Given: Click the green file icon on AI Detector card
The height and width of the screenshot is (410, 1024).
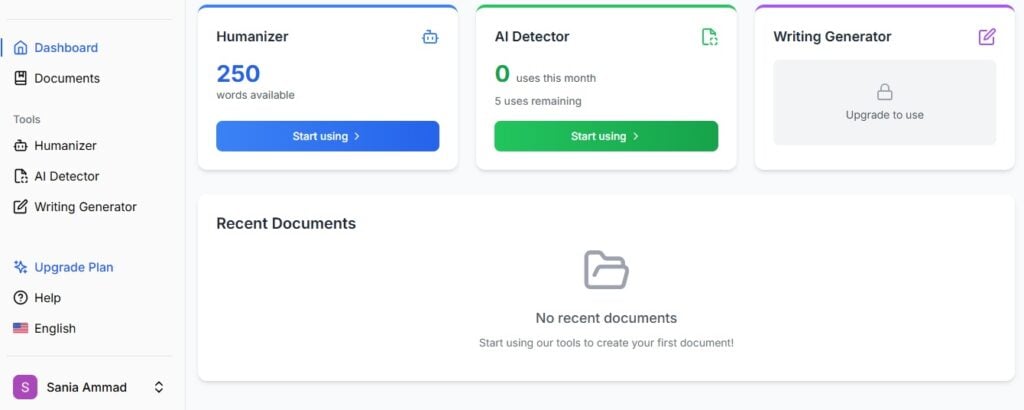Looking at the screenshot, I should (x=709, y=37).
